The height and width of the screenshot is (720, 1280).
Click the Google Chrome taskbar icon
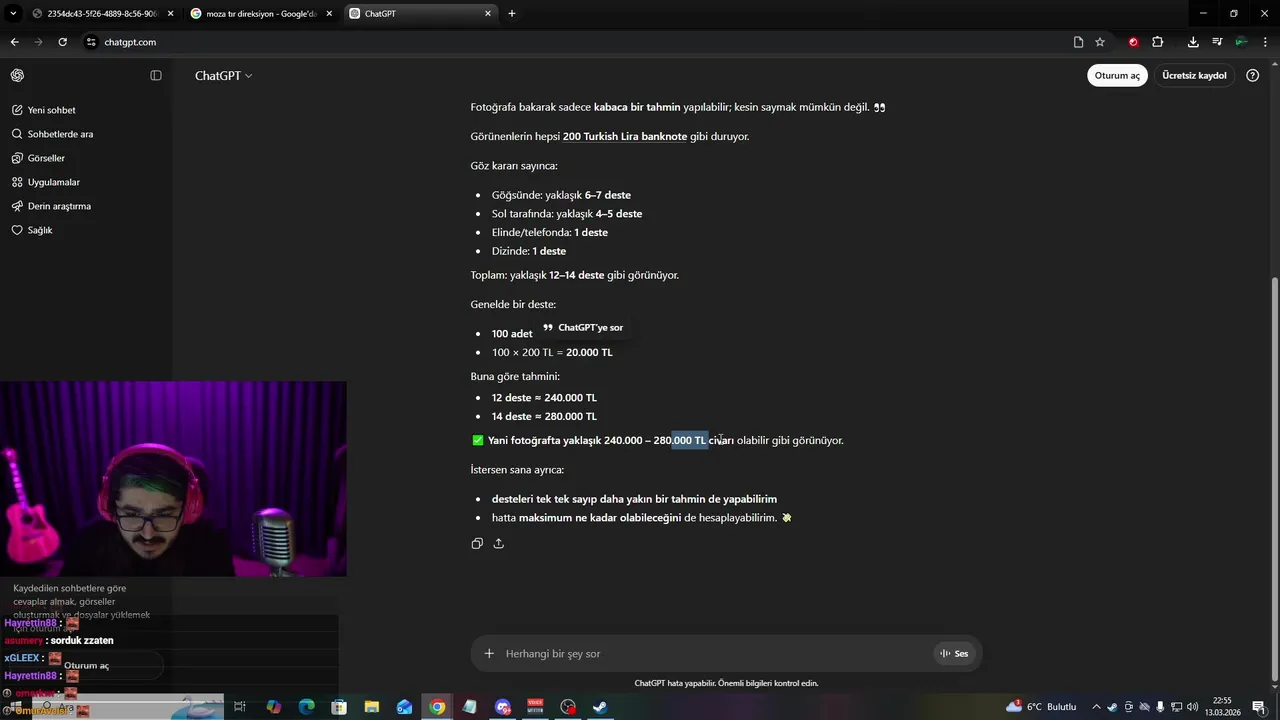click(x=437, y=707)
